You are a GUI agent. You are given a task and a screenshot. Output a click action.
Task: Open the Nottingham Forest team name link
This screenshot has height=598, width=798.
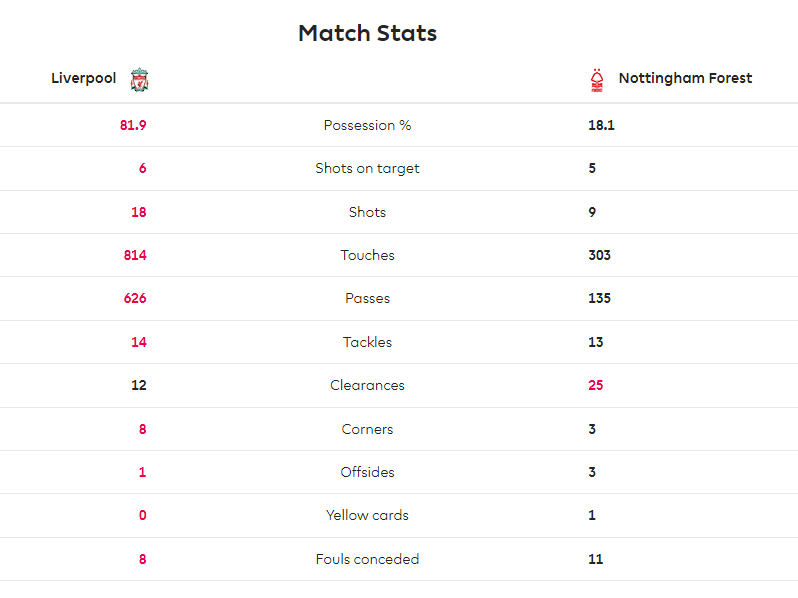685,78
